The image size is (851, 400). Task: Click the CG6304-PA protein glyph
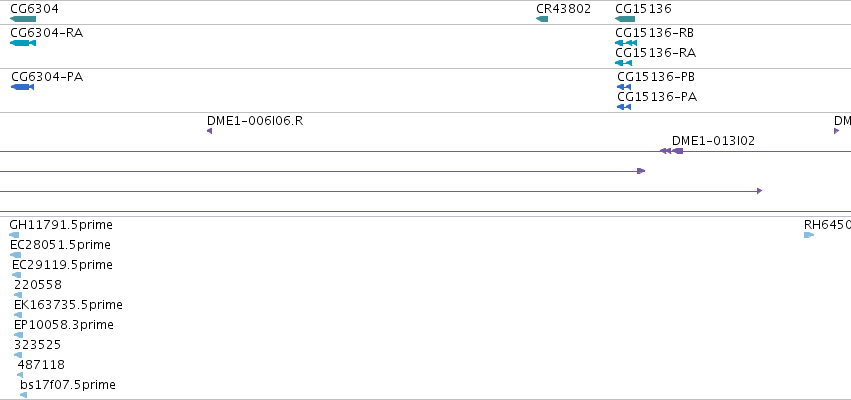(x=22, y=87)
